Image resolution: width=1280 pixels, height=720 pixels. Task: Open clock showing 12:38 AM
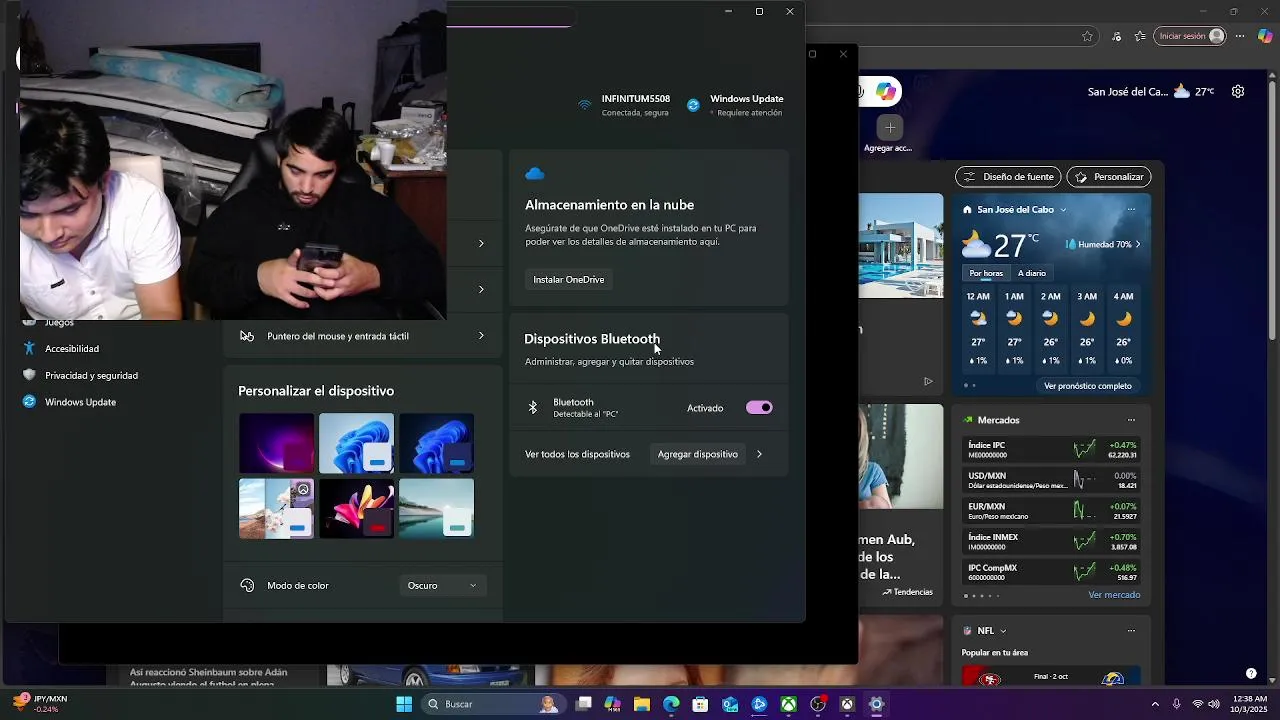1247,704
